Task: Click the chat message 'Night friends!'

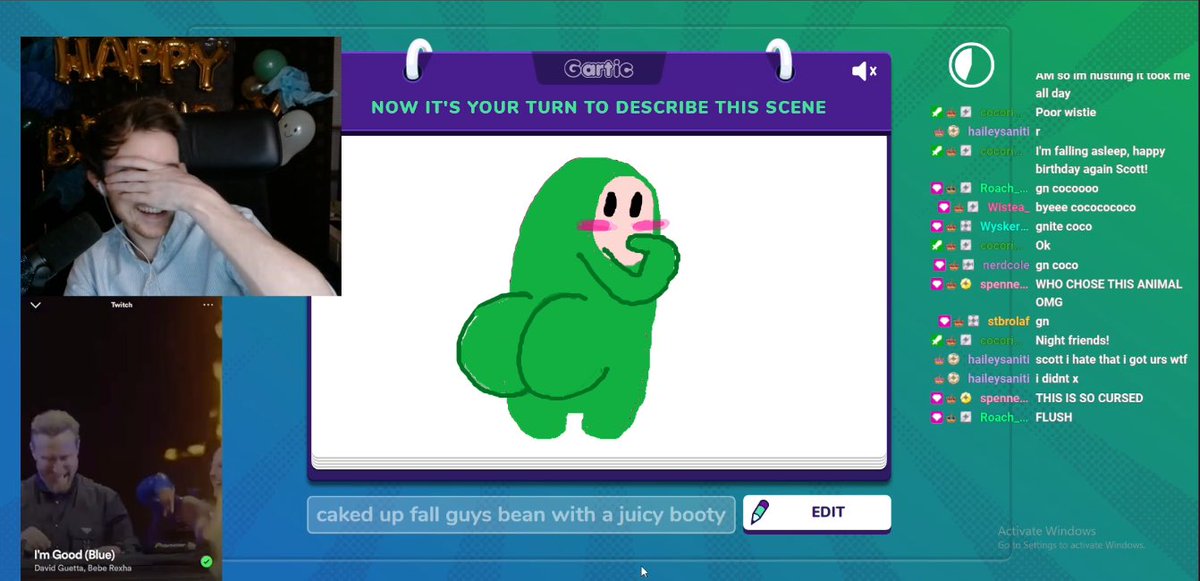Action: pyautogui.click(x=1072, y=340)
